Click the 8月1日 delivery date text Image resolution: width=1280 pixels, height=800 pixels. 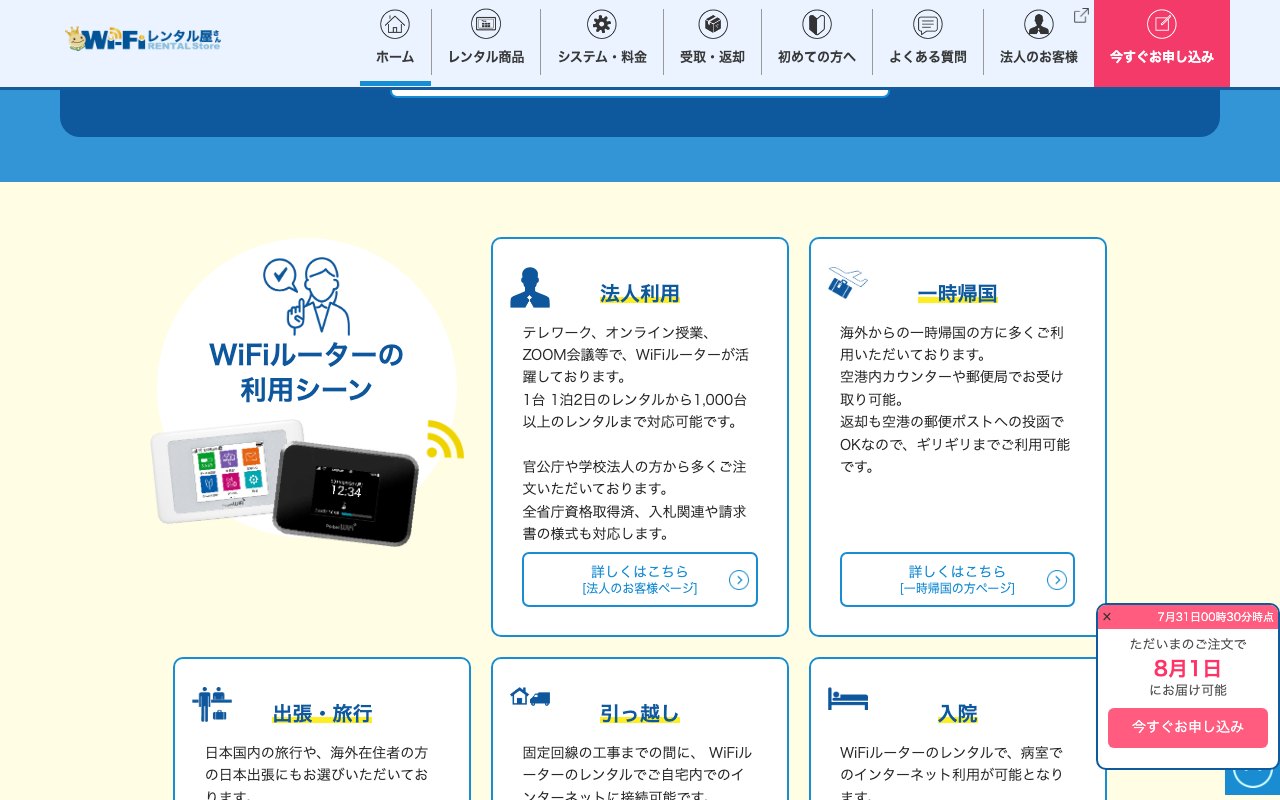click(x=1188, y=668)
